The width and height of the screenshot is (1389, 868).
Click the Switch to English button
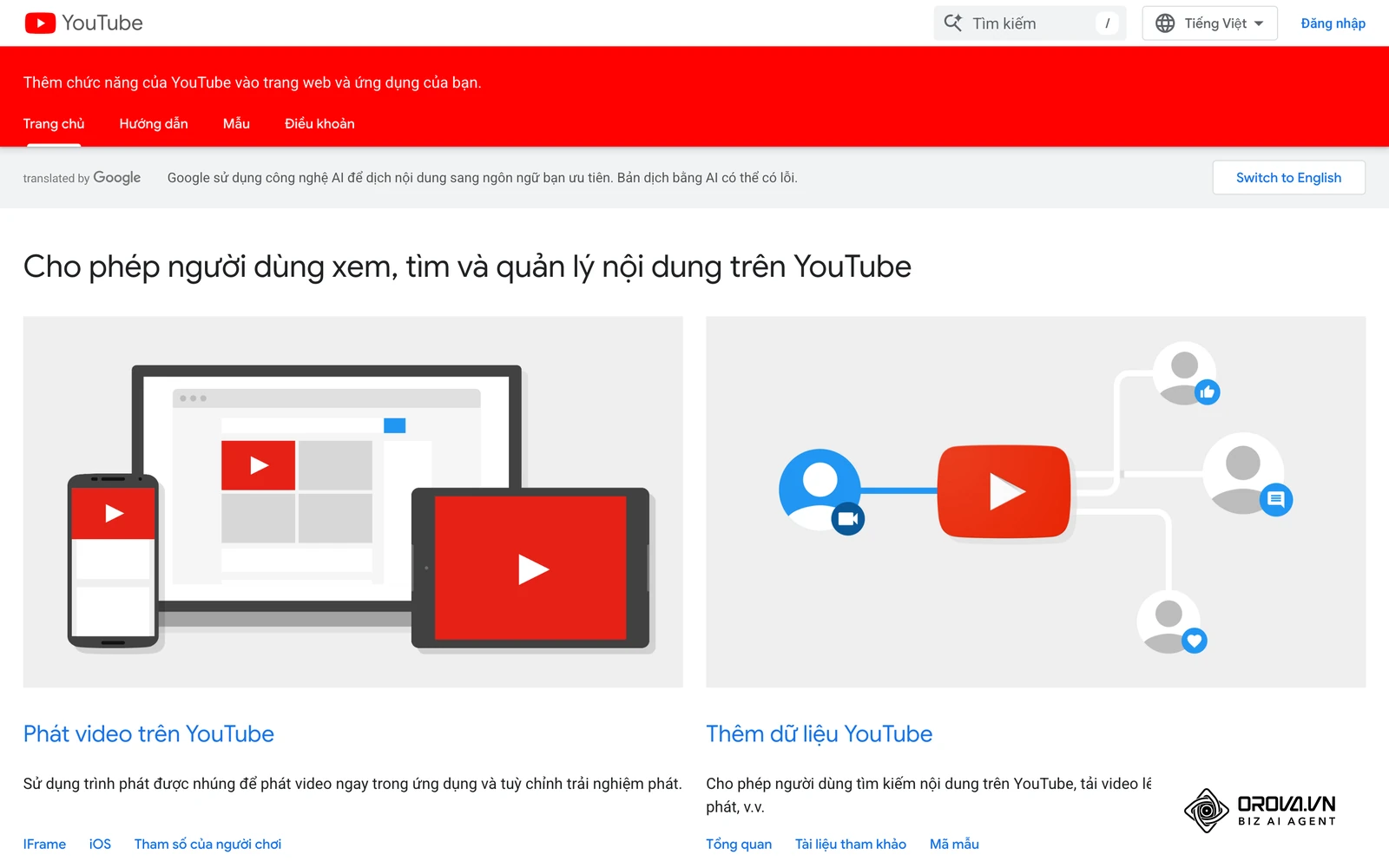tap(1288, 178)
